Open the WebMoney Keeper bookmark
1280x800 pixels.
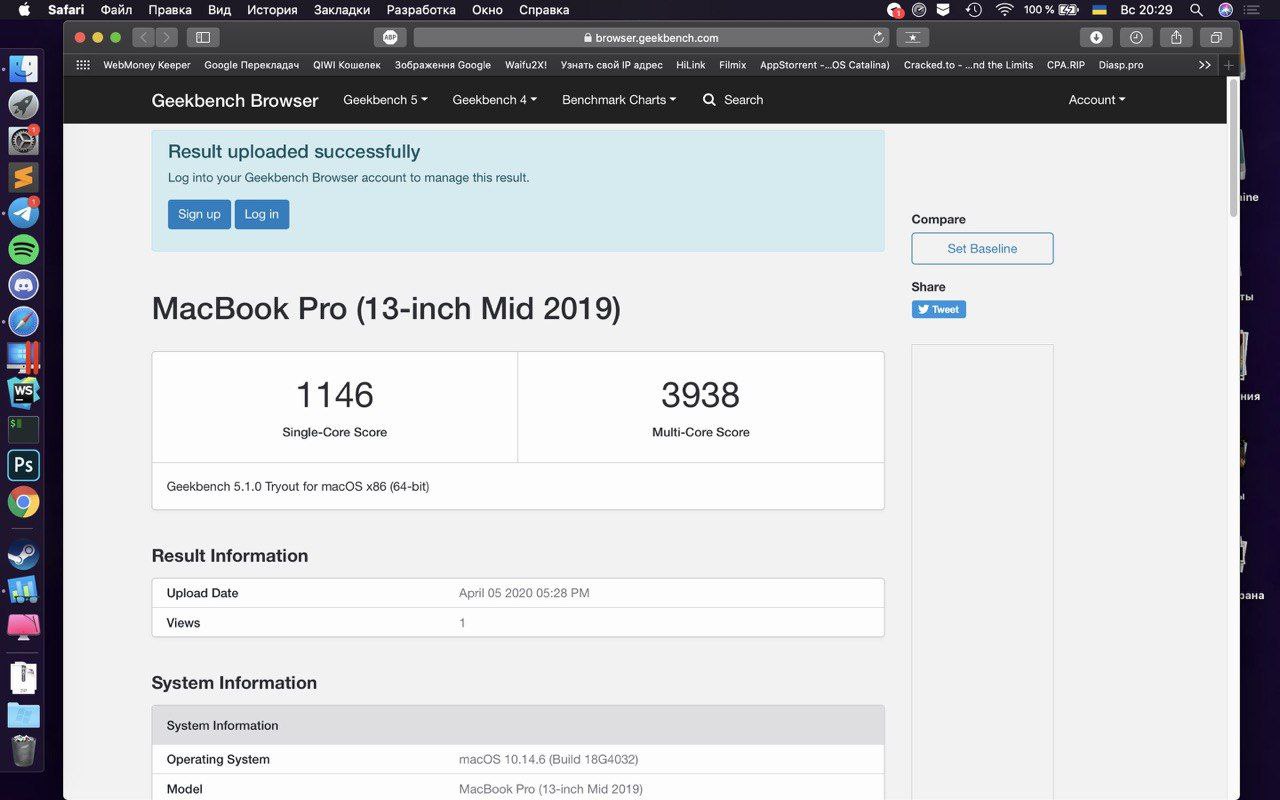pos(147,65)
